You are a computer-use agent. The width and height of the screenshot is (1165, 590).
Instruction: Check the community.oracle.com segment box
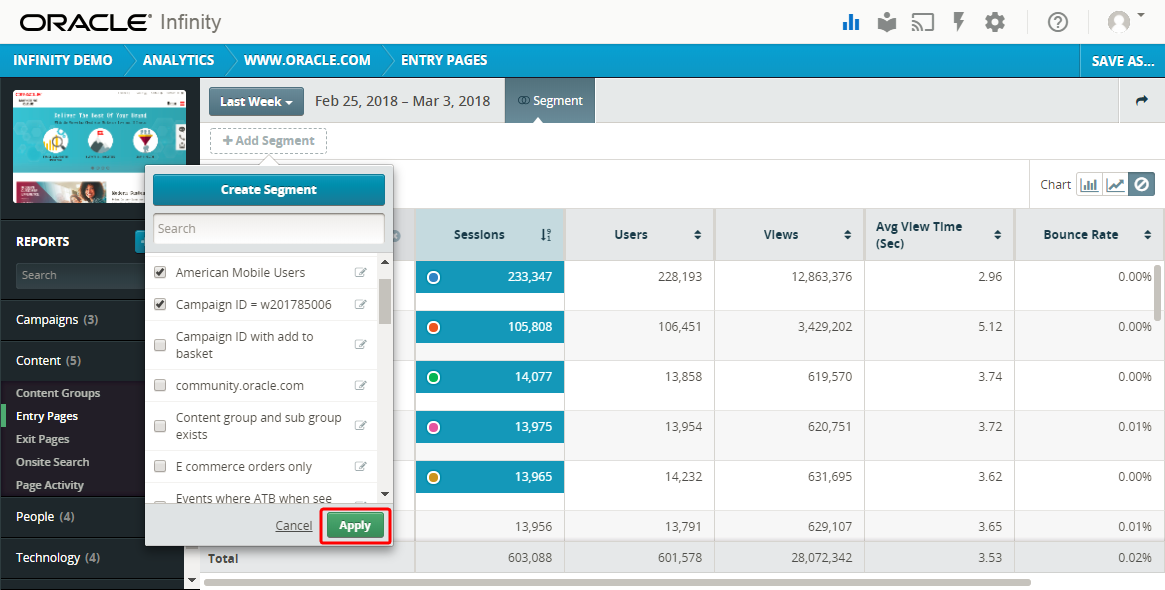tap(160, 386)
